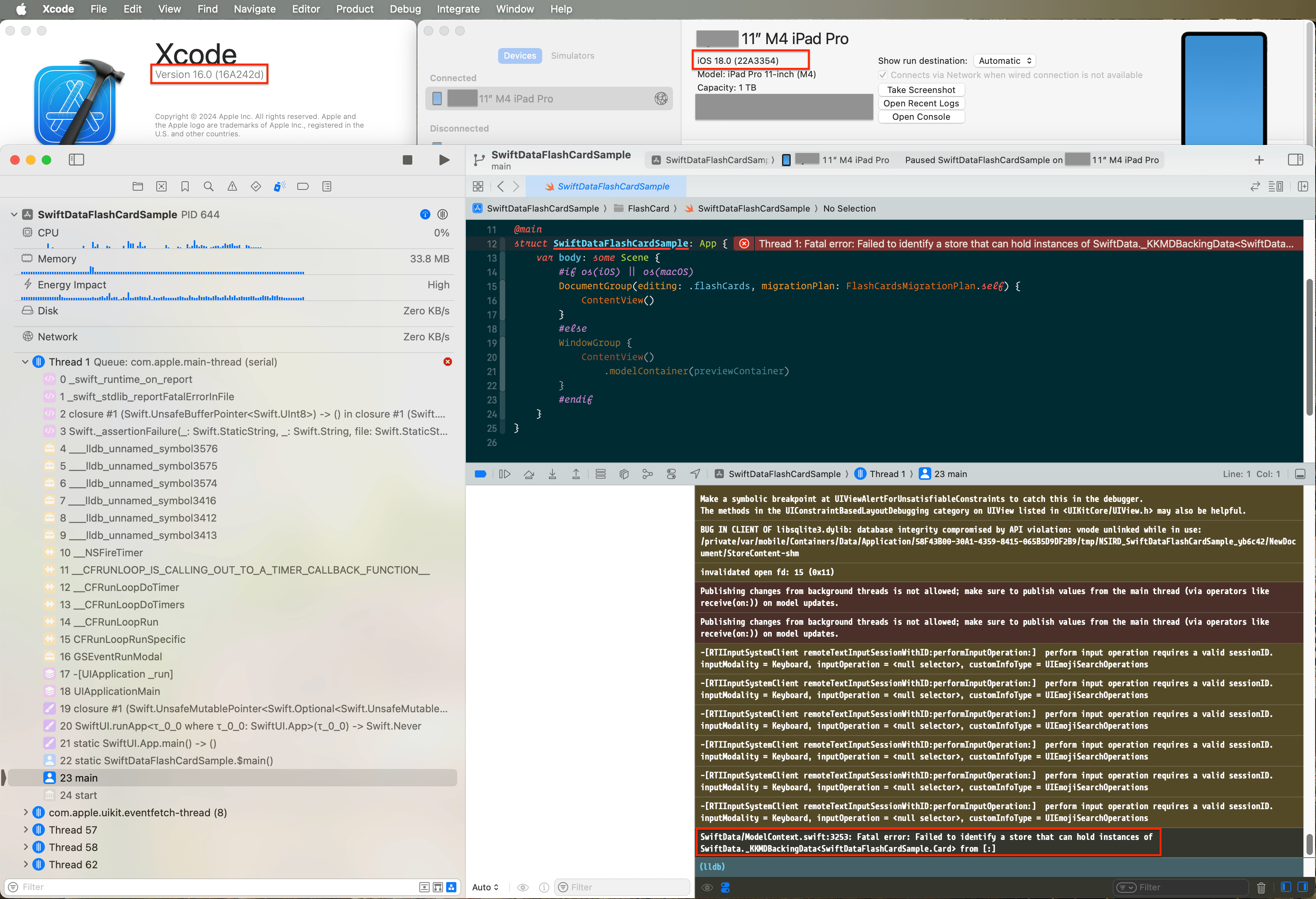Toggle the Connects via Network checkbox
The height and width of the screenshot is (899, 1316).
(883, 75)
